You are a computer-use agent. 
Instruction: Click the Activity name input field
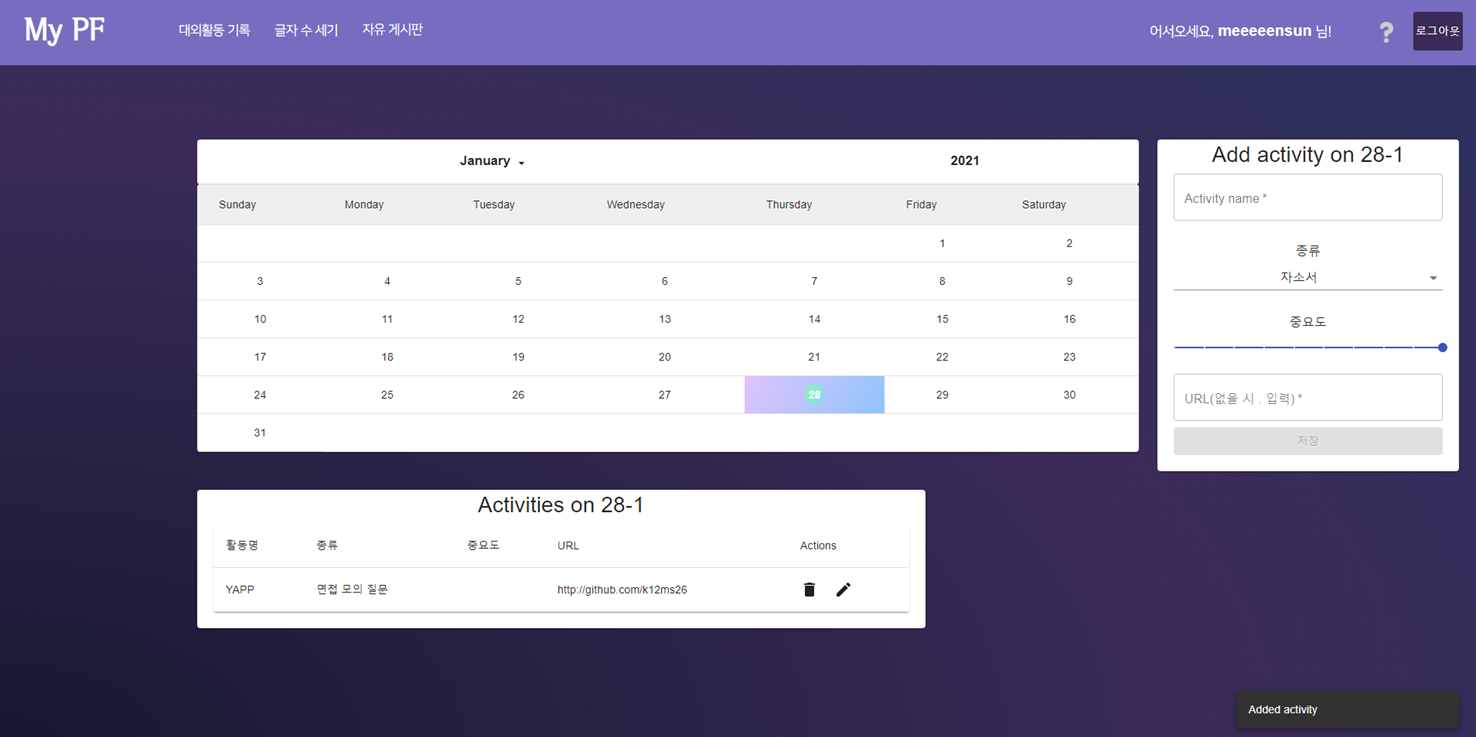pyautogui.click(x=1307, y=197)
